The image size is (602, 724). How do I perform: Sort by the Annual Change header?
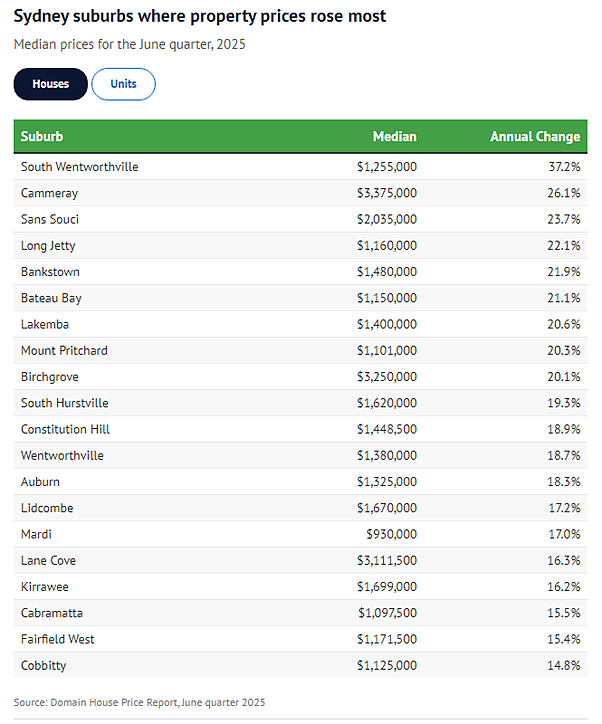click(x=535, y=137)
